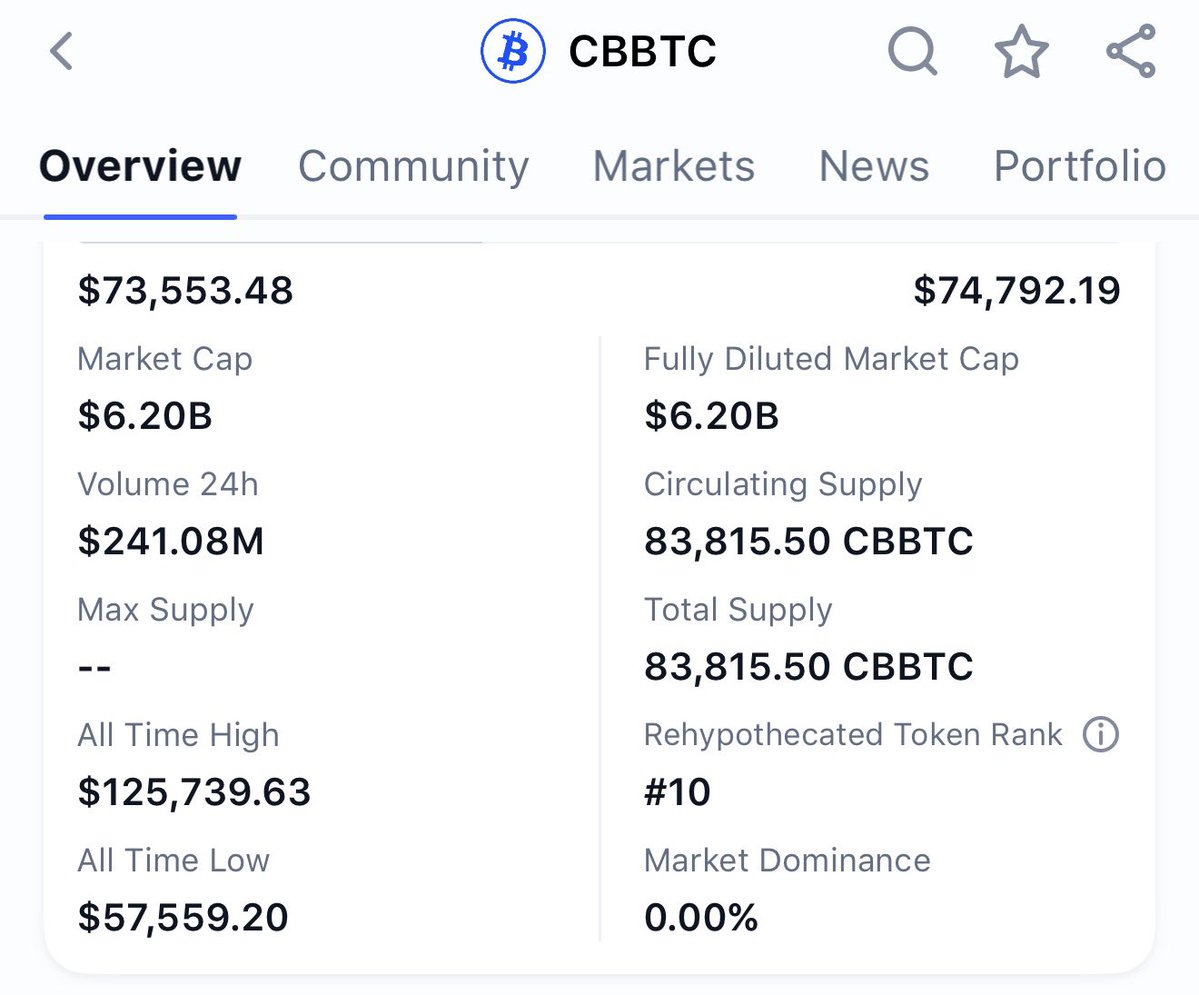
Task: Click the Fully Diluted Market Cap value
Action: coord(711,417)
